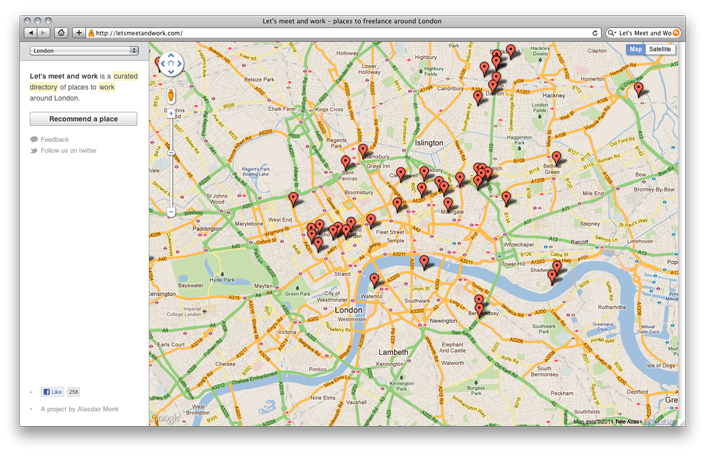Pan the map right with the pan control
This screenshot has width=705, height=456.
[x=179, y=63]
